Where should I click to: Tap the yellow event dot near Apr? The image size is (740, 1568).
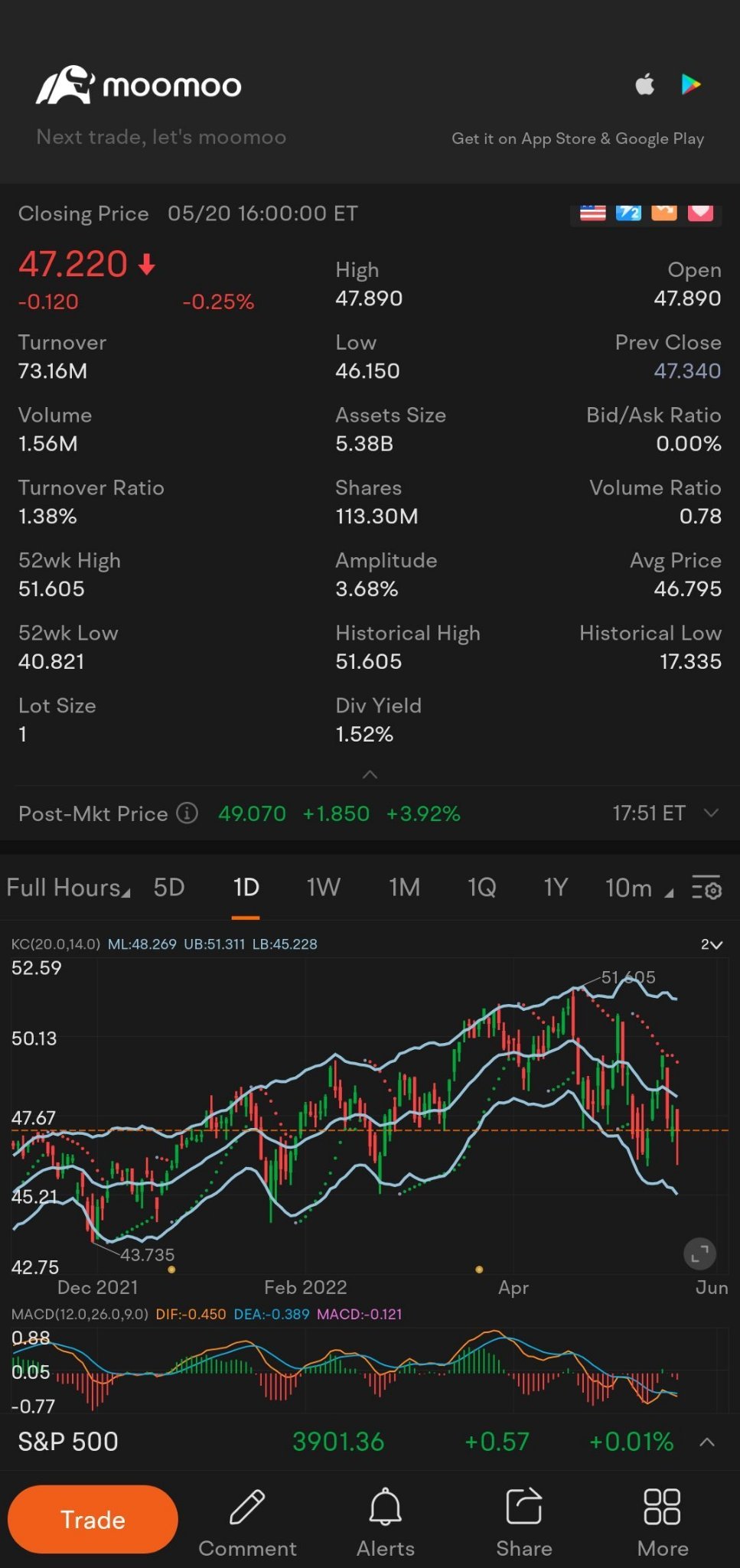click(479, 1270)
